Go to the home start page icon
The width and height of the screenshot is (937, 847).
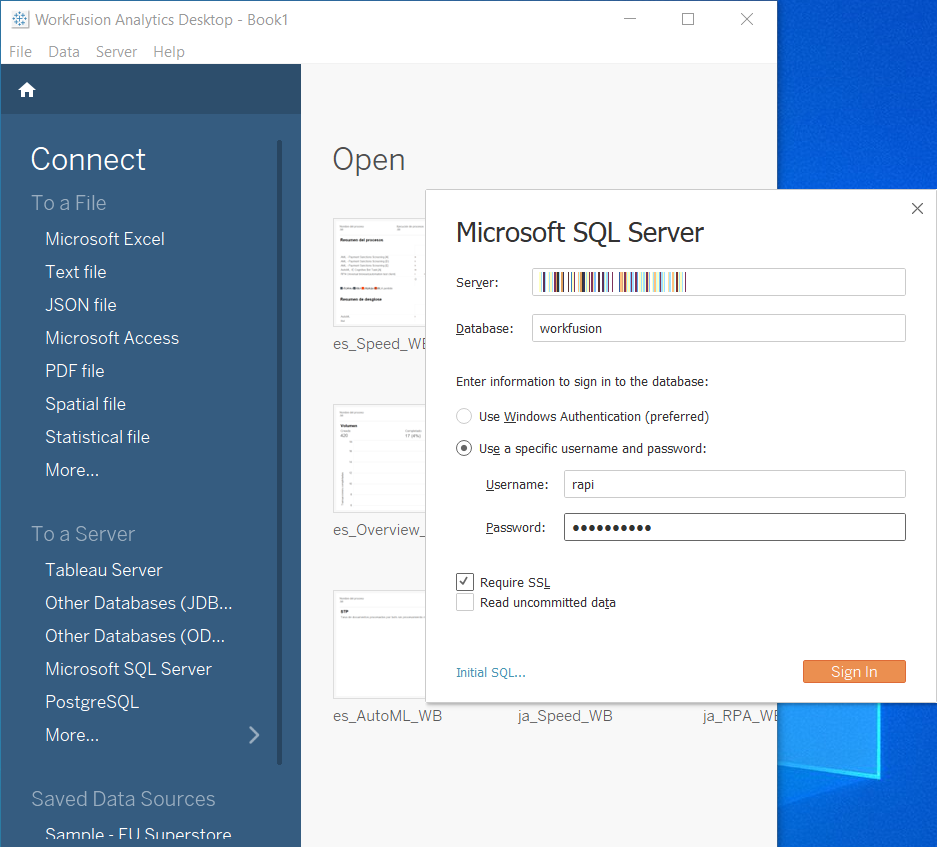27,90
